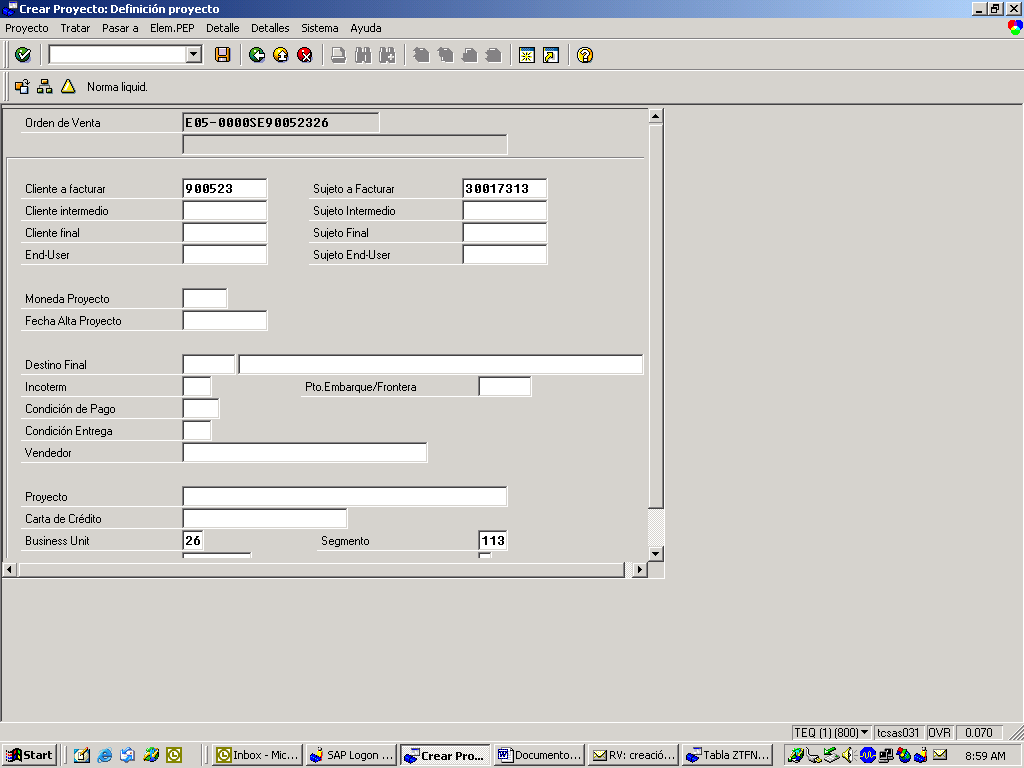Open the Ayuda menu
1024x768 pixels.
(x=366, y=28)
